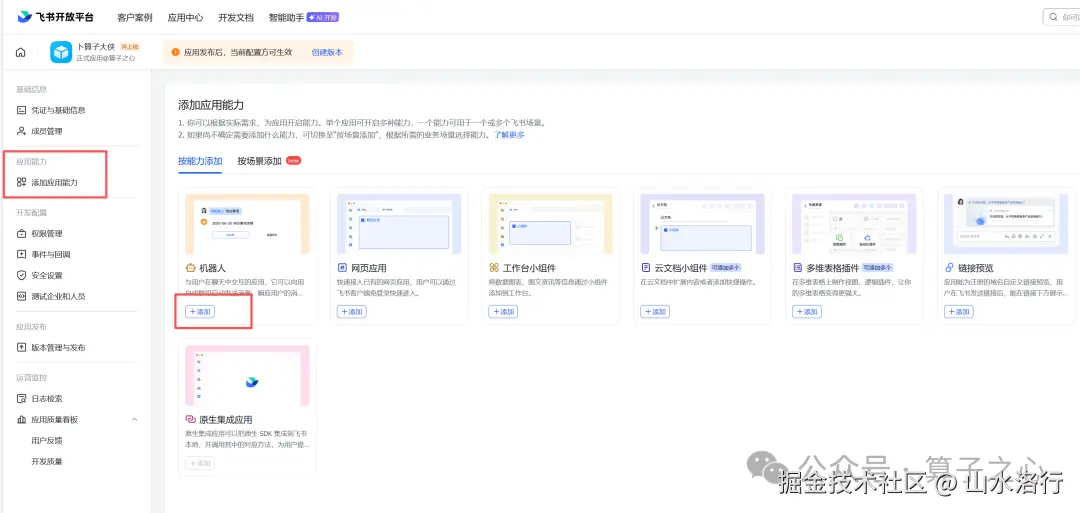
Task: Open 开发质量 under 应用质量看板
Action: click(47, 461)
